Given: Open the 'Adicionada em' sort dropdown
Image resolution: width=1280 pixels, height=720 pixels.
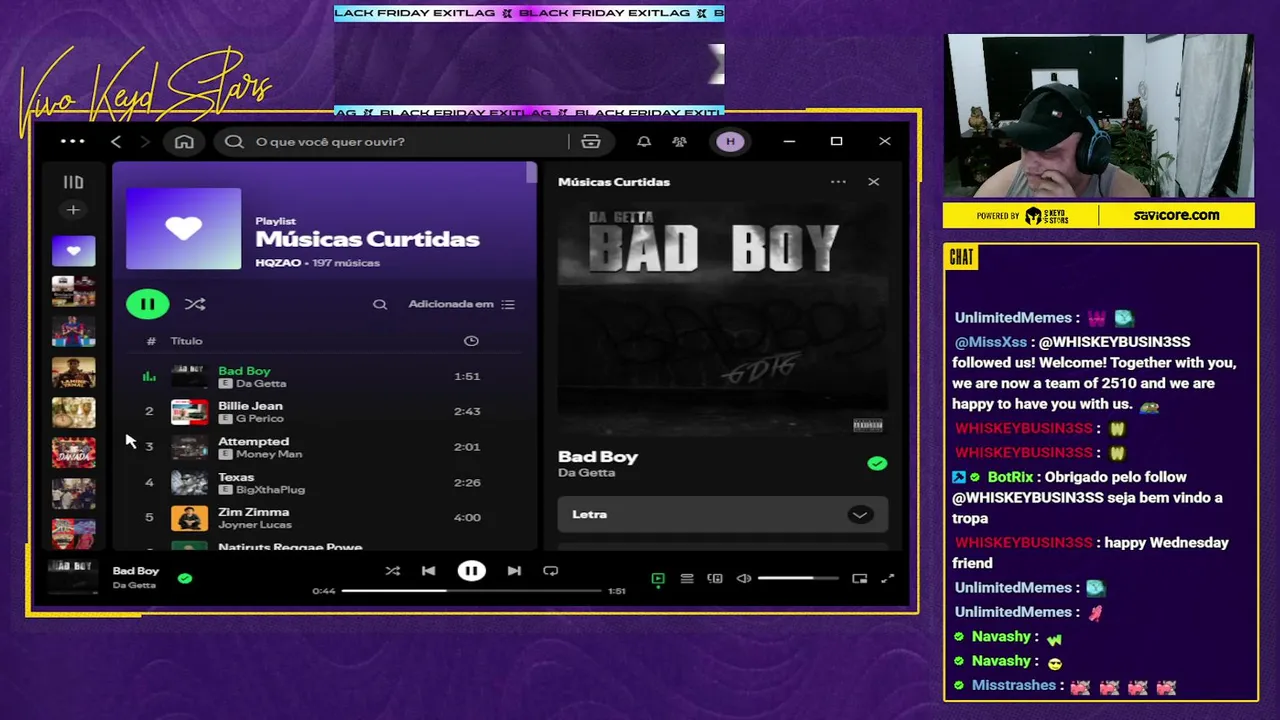Looking at the screenshot, I should click(461, 304).
